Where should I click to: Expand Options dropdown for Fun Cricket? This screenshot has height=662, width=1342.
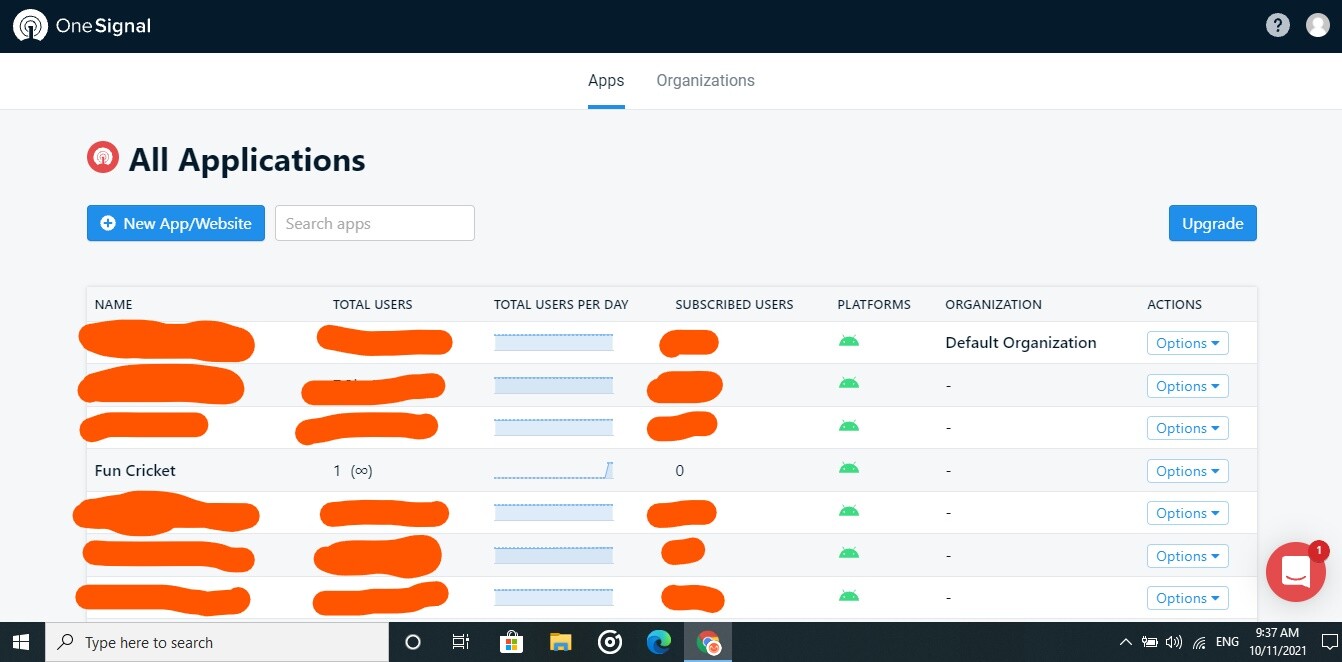[1187, 471]
